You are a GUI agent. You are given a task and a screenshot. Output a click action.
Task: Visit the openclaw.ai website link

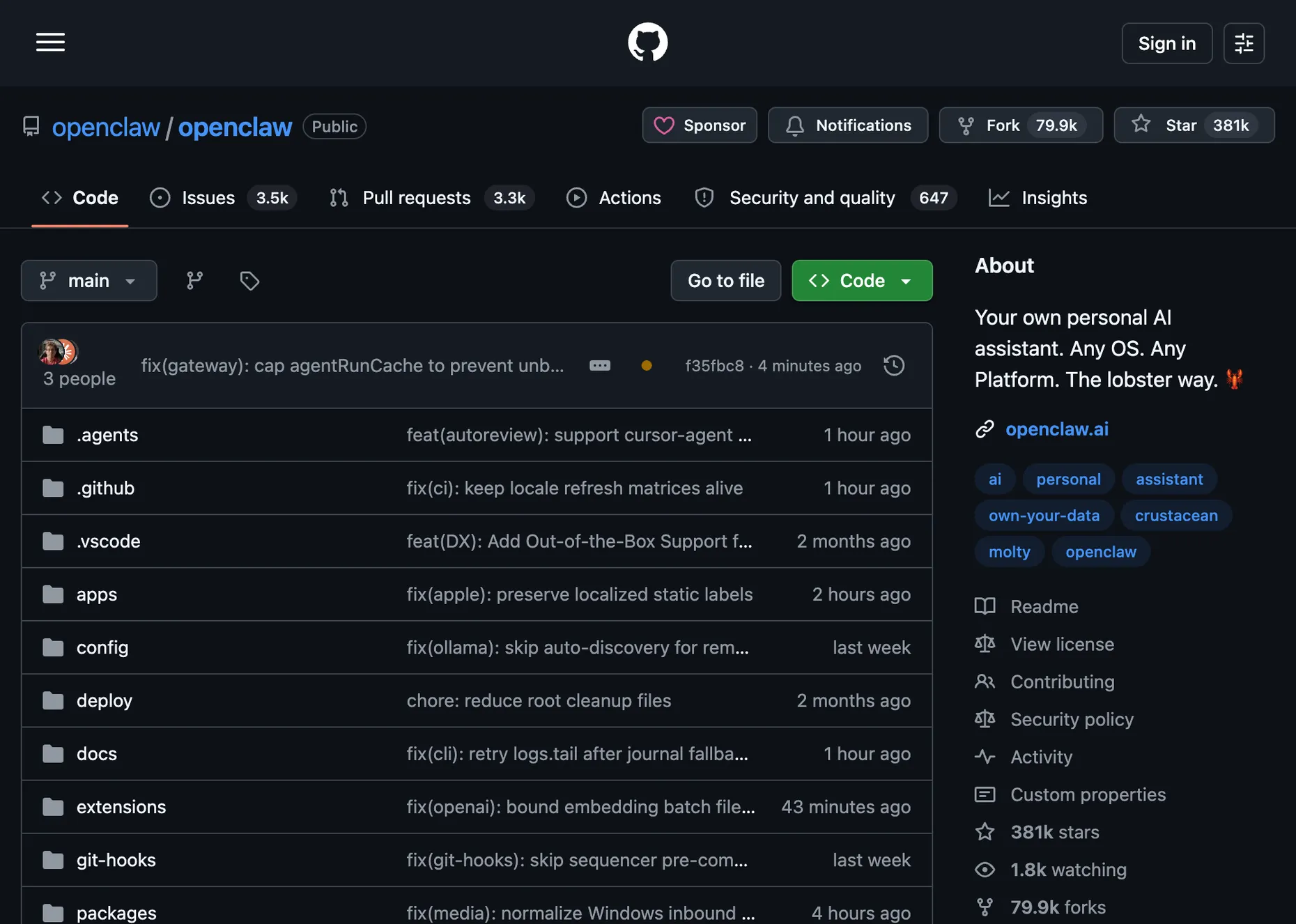tap(1057, 429)
